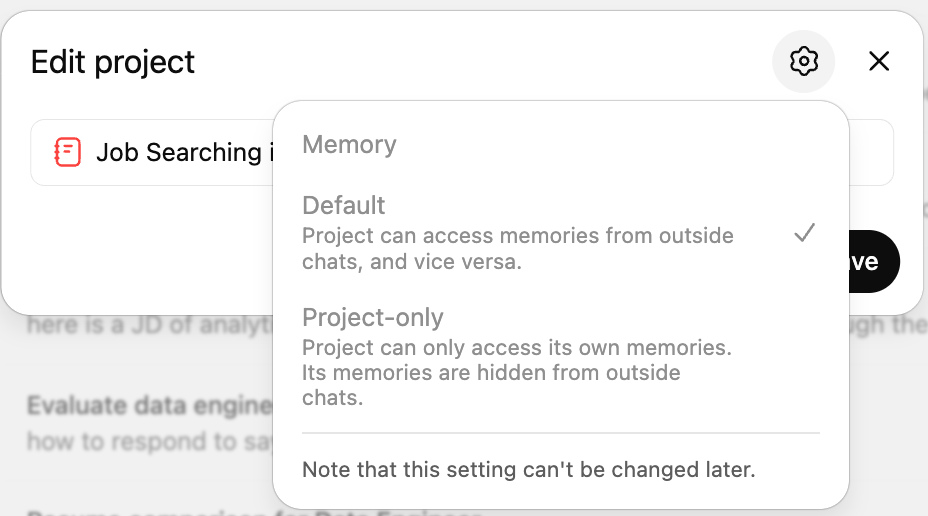The image size is (928, 516).
Task: Click the Memory section header
Action: [349, 145]
